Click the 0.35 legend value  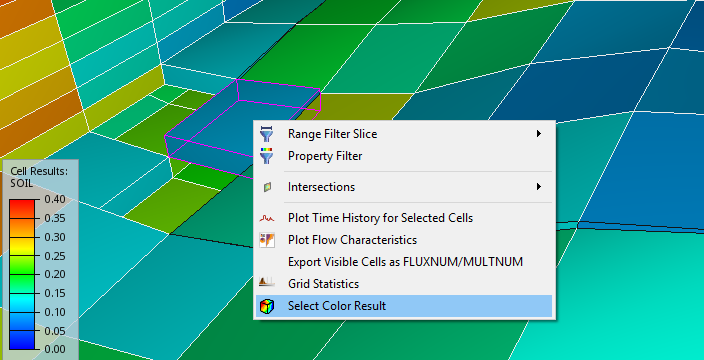tap(55, 218)
